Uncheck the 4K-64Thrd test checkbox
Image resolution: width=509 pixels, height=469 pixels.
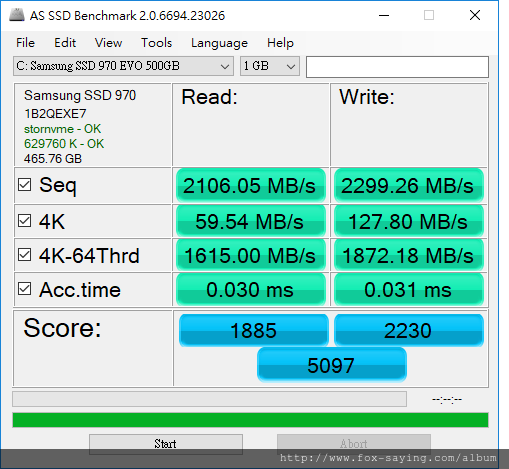pyautogui.click(x=25, y=255)
